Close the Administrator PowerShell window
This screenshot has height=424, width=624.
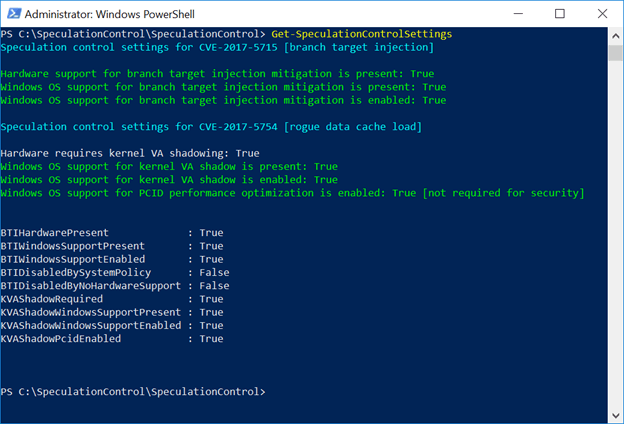pyautogui.click(x=602, y=14)
